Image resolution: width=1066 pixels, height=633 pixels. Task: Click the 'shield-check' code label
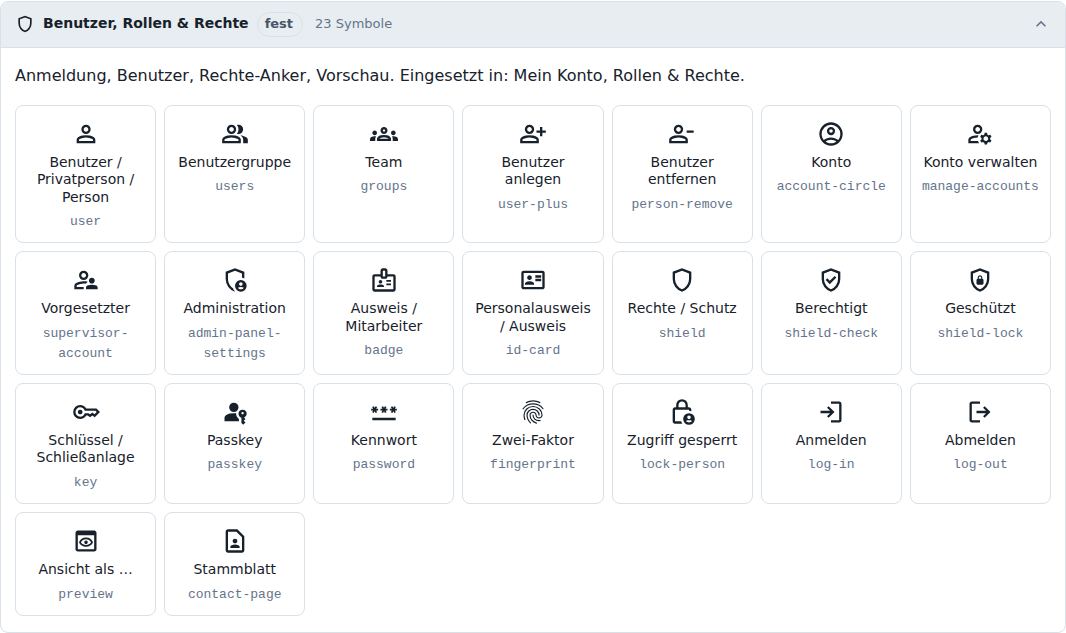[831, 332]
